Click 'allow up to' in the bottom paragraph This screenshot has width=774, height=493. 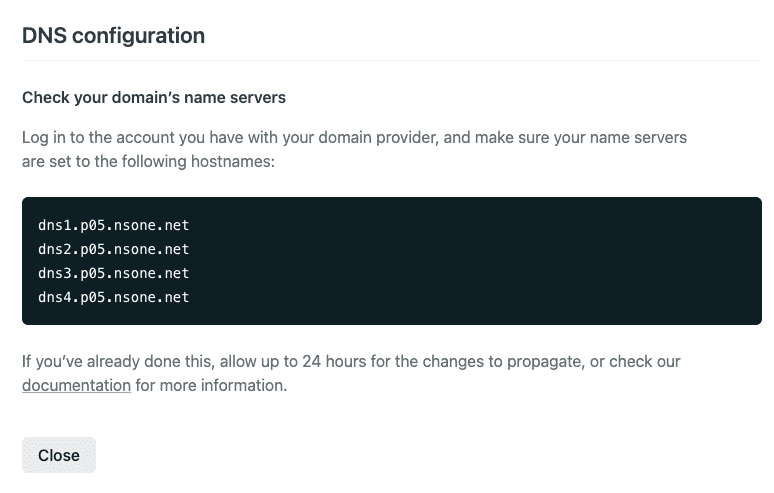[x=272, y=361]
